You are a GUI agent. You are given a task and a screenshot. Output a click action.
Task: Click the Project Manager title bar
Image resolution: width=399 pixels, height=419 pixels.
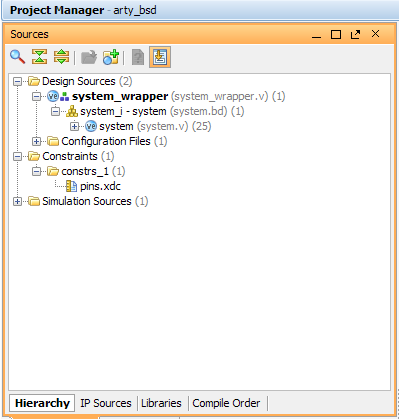[x=199, y=10]
